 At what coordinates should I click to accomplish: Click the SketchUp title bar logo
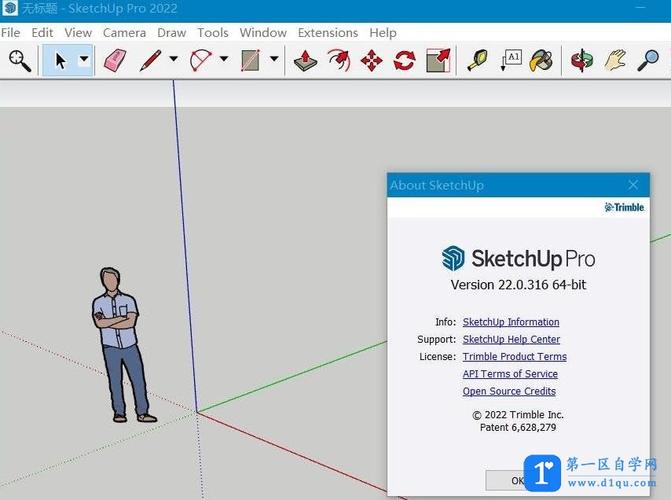[10, 8]
